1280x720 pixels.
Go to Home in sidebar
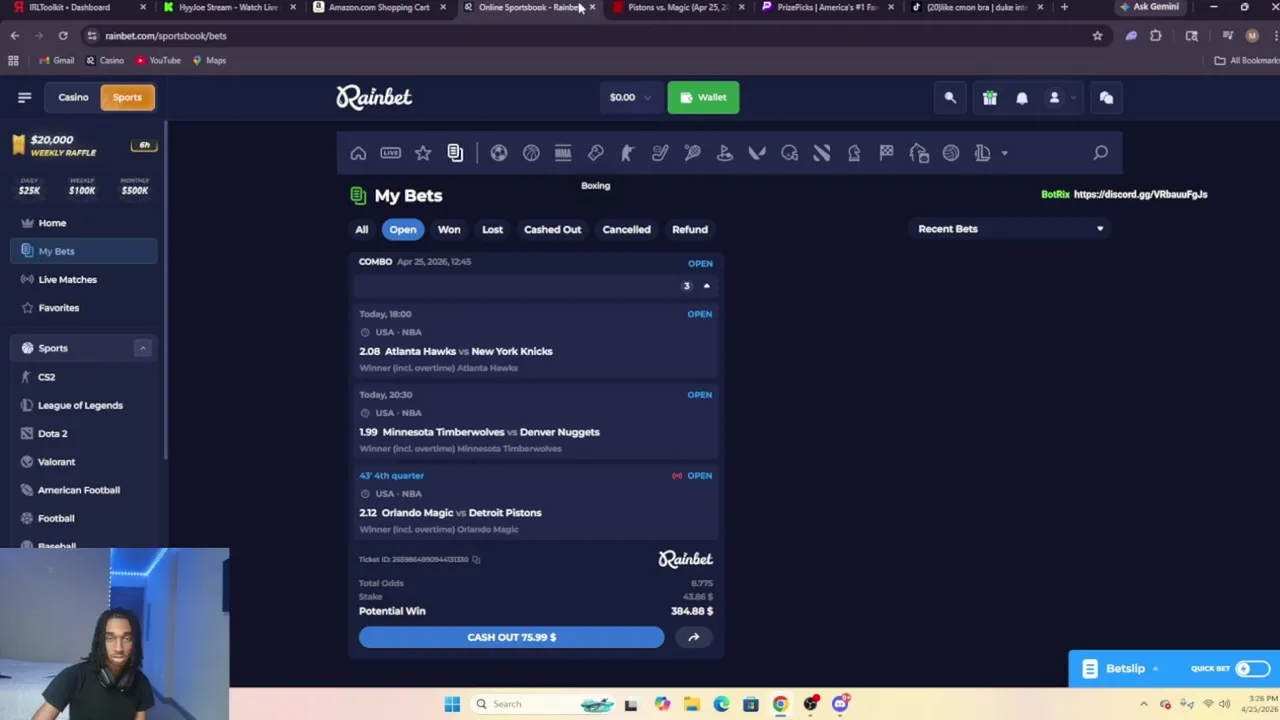pos(84,223)
